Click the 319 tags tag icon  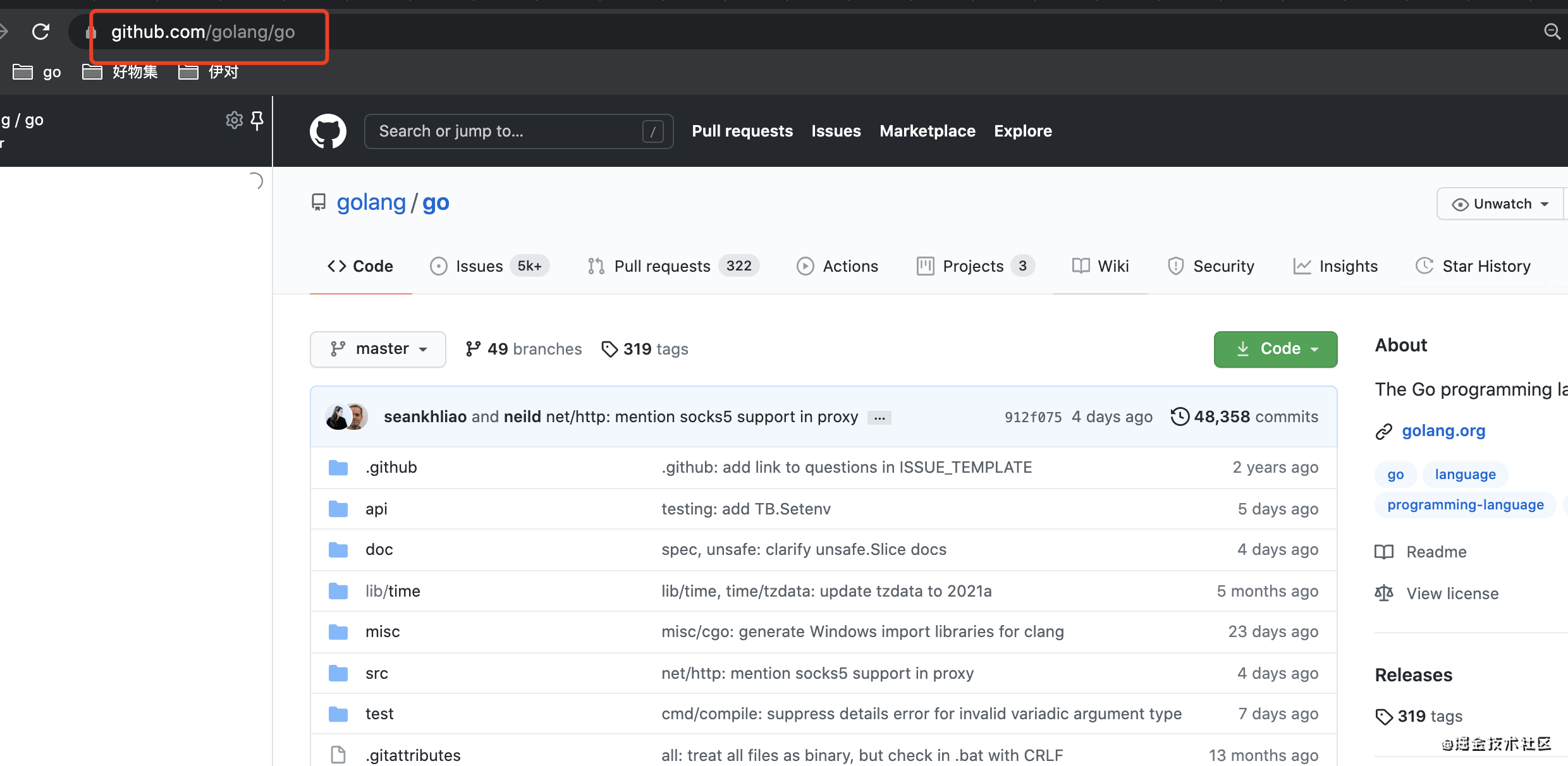(609, 349)
